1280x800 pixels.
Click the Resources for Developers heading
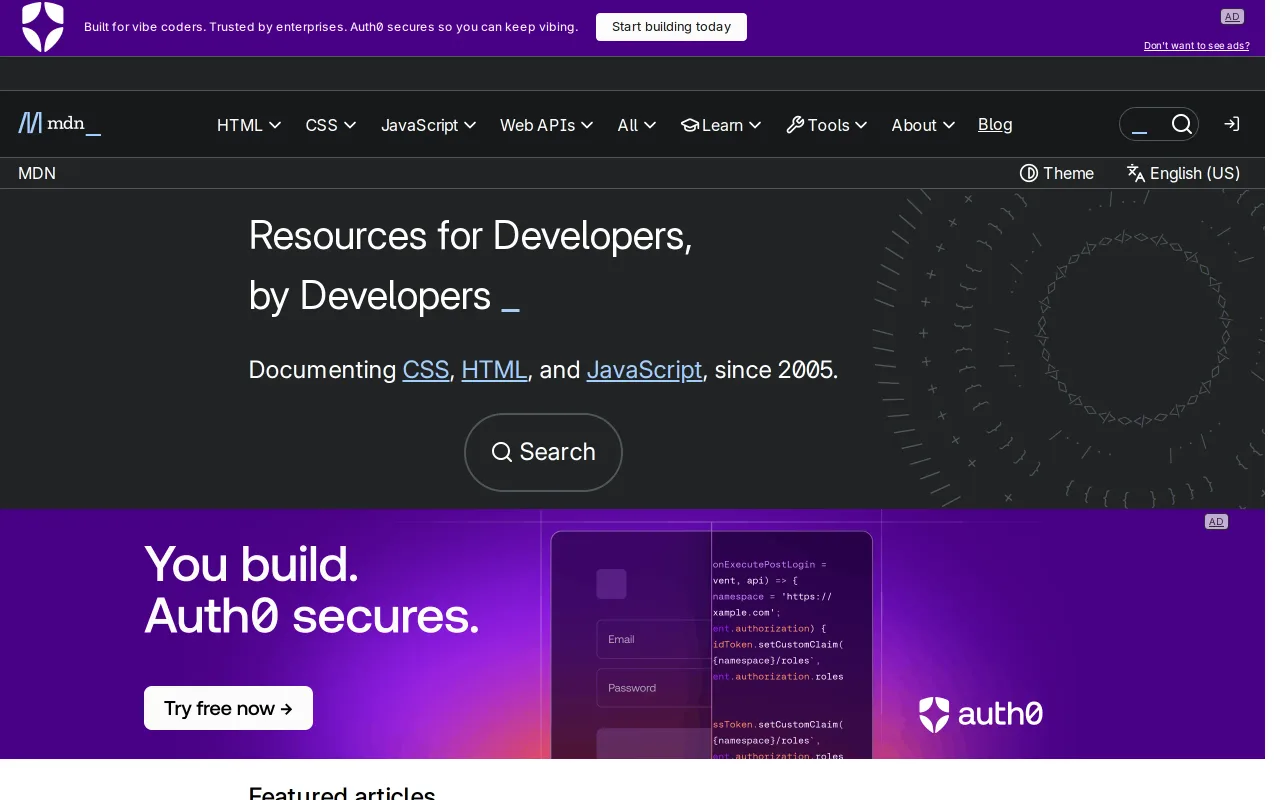pos(470,265)
